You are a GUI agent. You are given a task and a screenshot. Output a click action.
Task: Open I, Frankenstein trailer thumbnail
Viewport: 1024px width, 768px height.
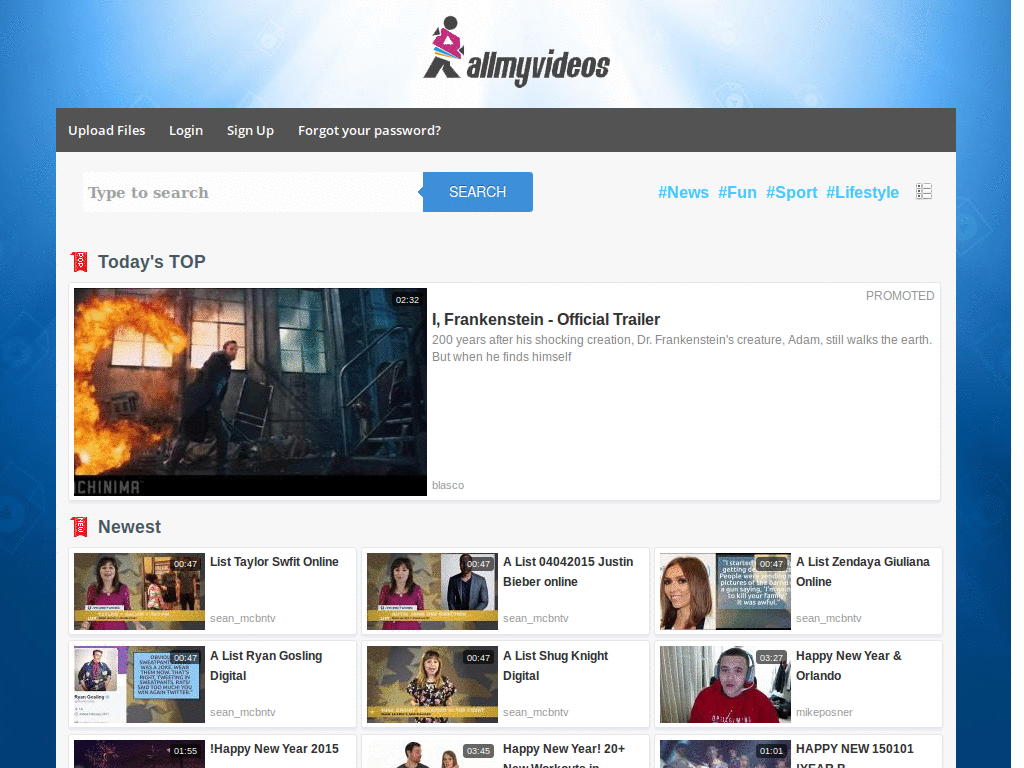(250, 392)
